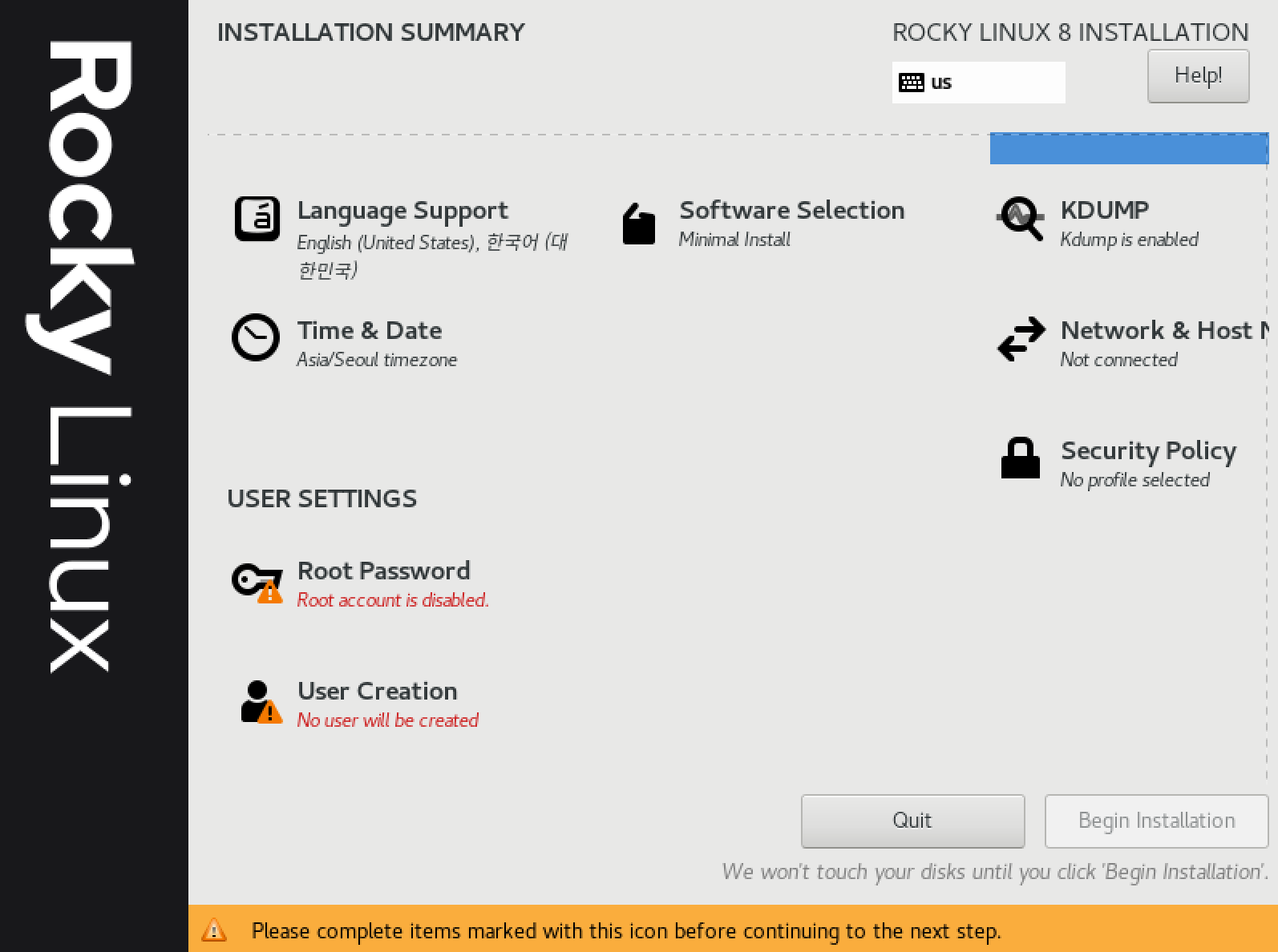This screenshot has width=1278, height=952.
Task: Click the Security Policy lock icon
Action: (x=1021, y=458)
